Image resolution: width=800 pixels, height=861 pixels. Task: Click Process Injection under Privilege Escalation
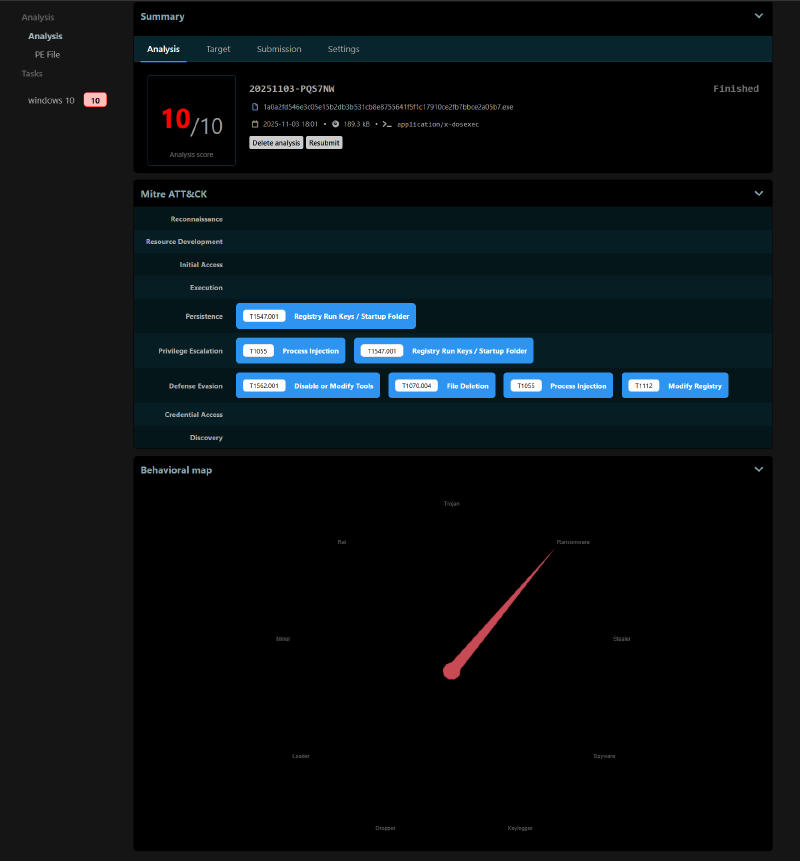click(x=308, y=351)
